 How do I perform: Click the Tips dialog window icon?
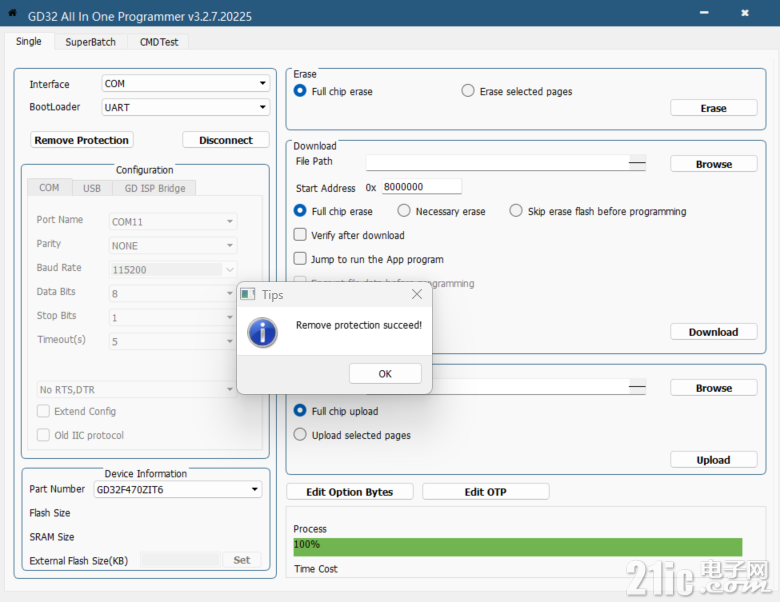247,295
